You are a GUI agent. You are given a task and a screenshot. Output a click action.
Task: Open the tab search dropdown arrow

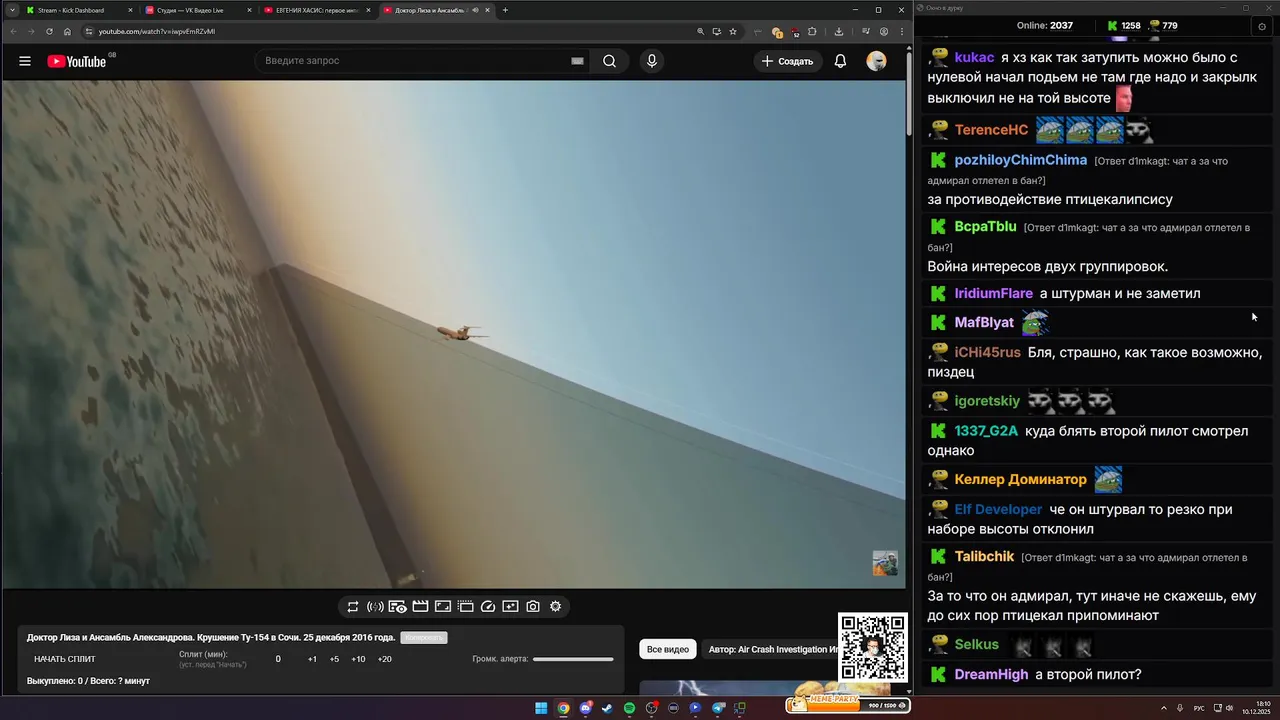(x=11, y=10)
